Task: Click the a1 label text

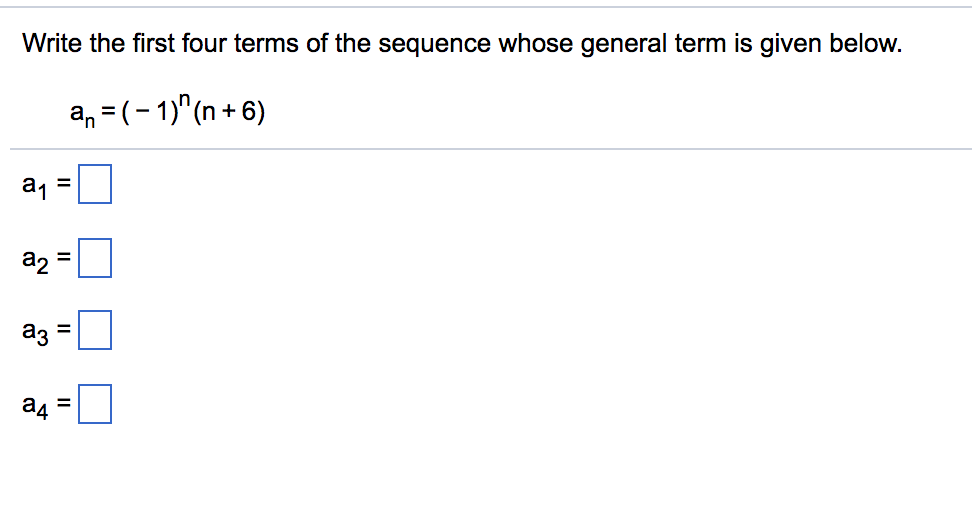Action: click(x=35, y=187)
